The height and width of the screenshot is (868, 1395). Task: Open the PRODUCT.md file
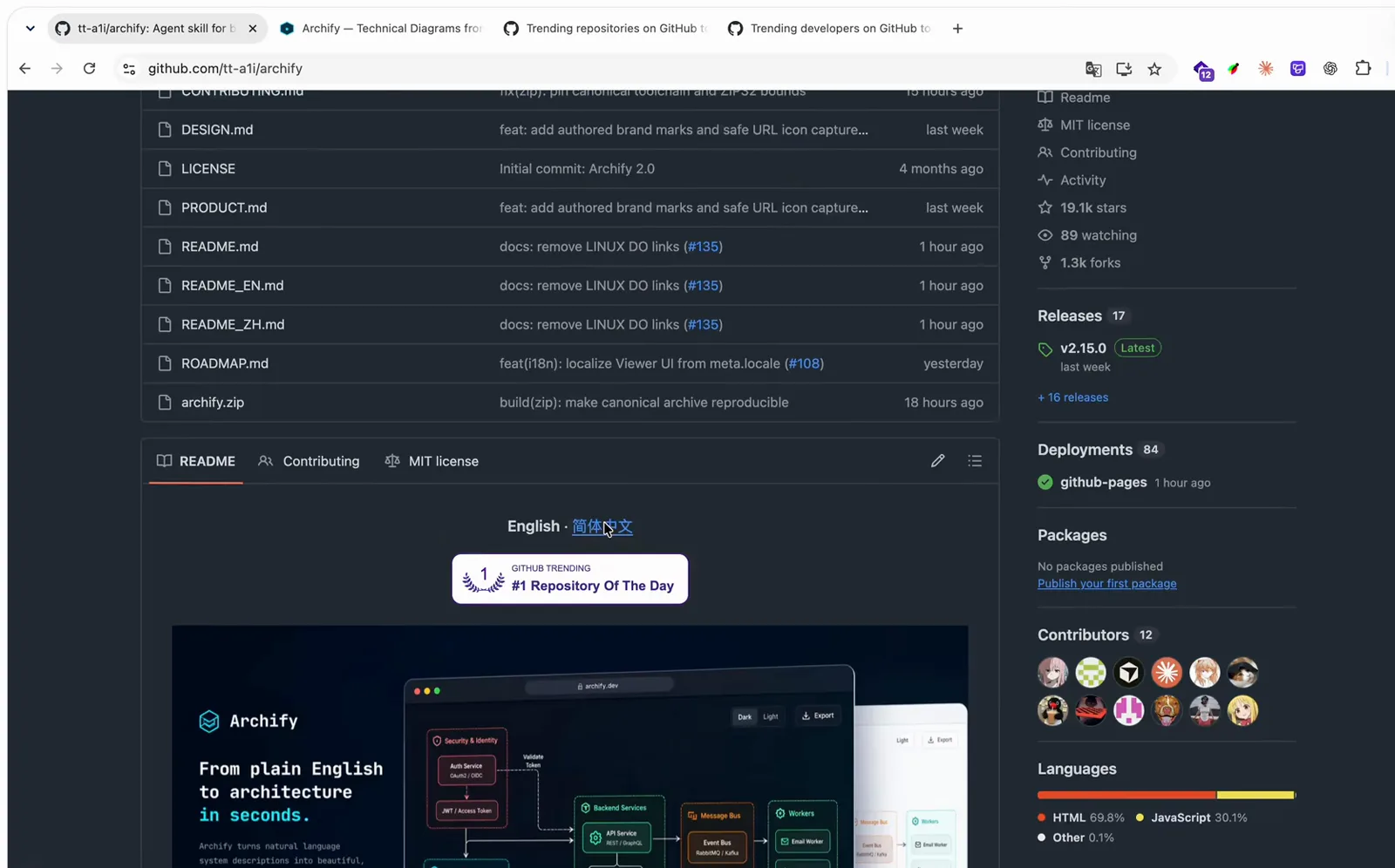click(x=224, y=207)
